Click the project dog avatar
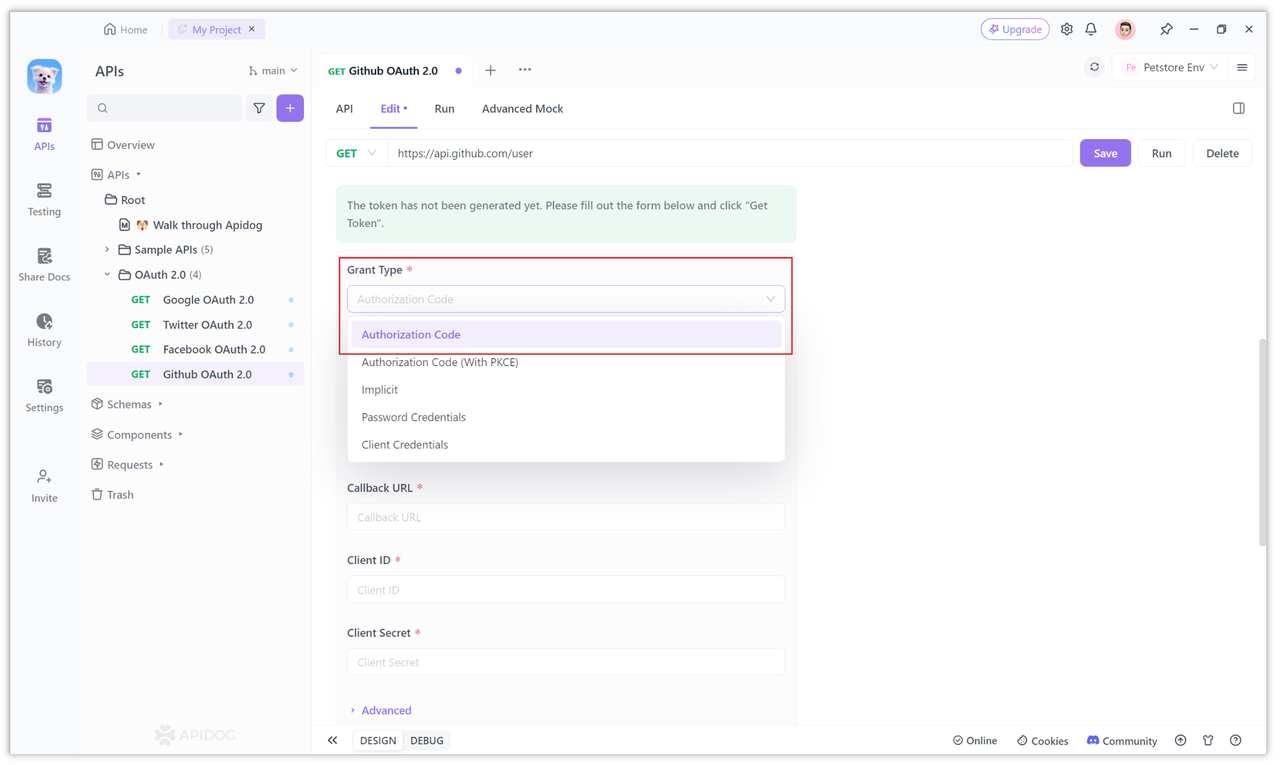The width and height of the screenshot is (1280, 765). coord(44,76)
